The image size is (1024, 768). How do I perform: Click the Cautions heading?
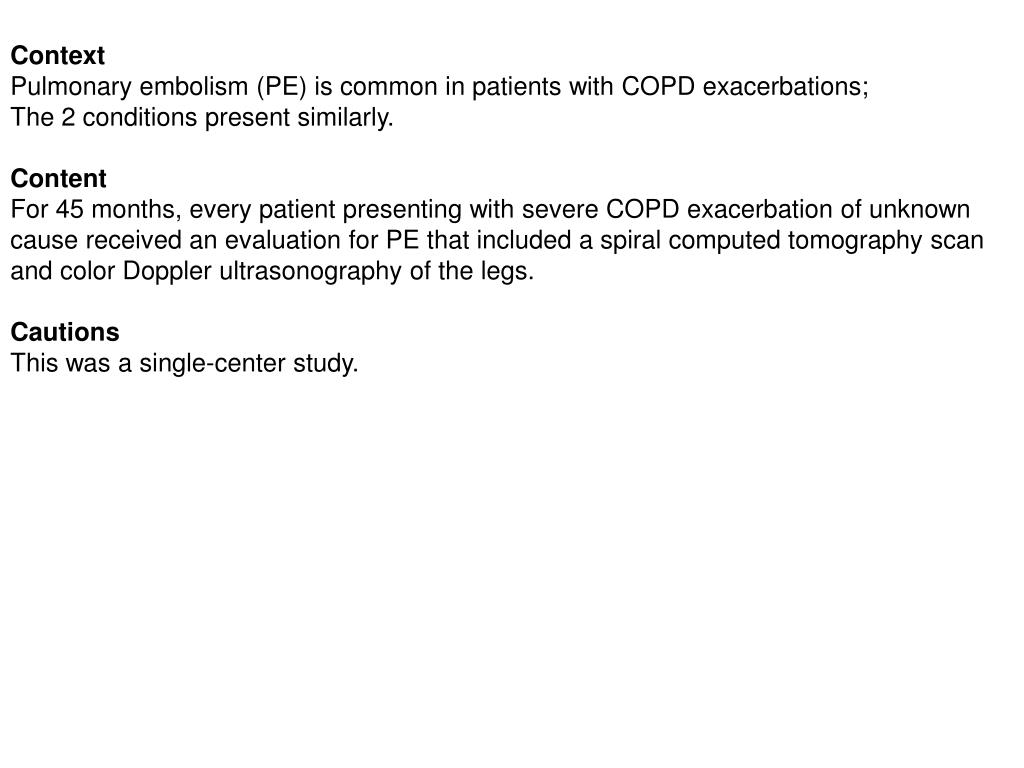(x=65, y=332)
